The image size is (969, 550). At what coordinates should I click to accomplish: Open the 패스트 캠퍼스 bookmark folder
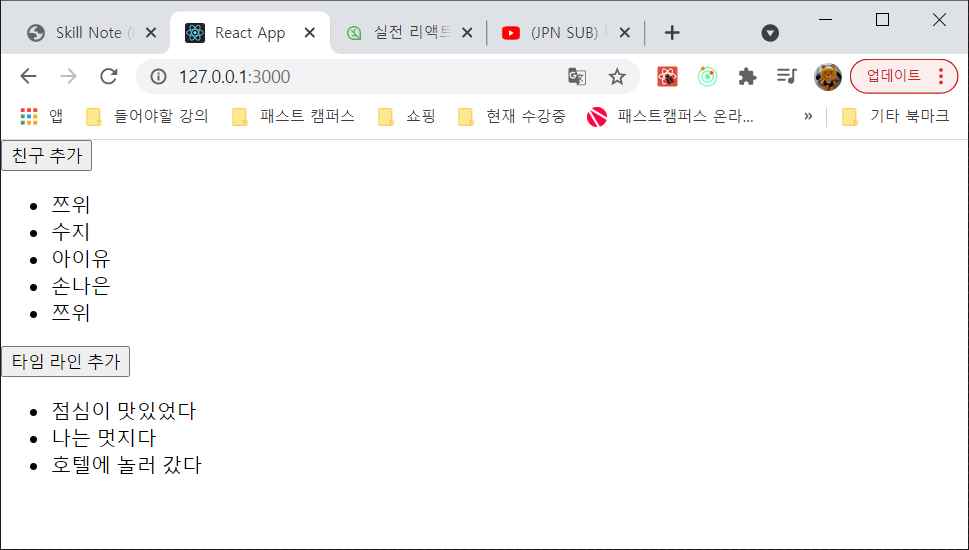tap(293, 116)
